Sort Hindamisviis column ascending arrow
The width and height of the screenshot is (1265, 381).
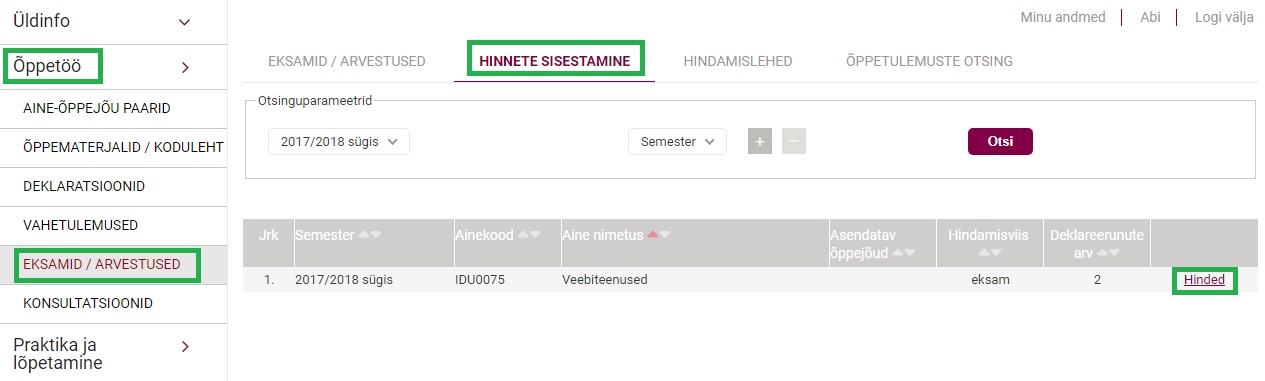983,251
